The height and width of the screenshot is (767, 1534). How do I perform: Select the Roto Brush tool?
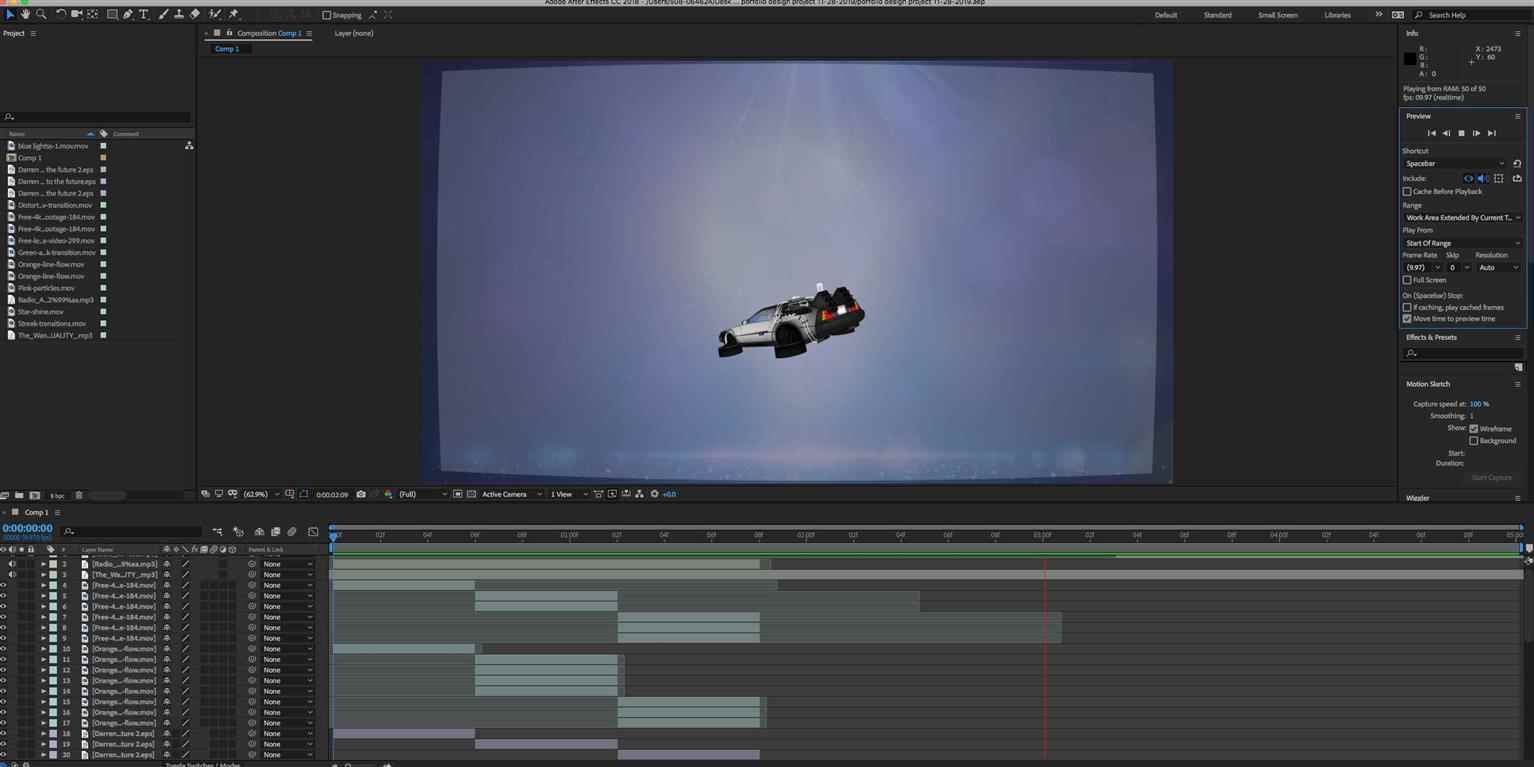[x=214, y=15]
